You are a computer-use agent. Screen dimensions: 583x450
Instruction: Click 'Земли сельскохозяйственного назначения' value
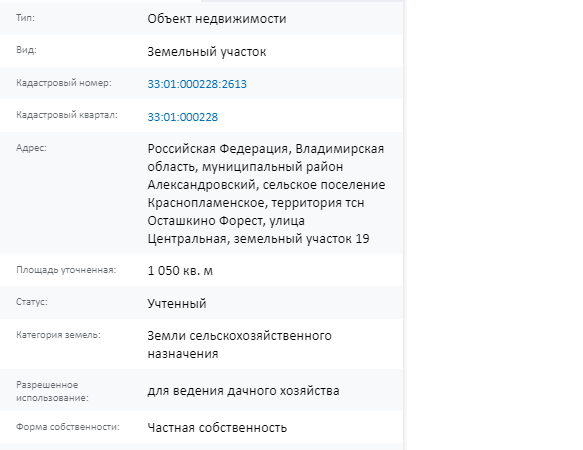click(239, 344)
